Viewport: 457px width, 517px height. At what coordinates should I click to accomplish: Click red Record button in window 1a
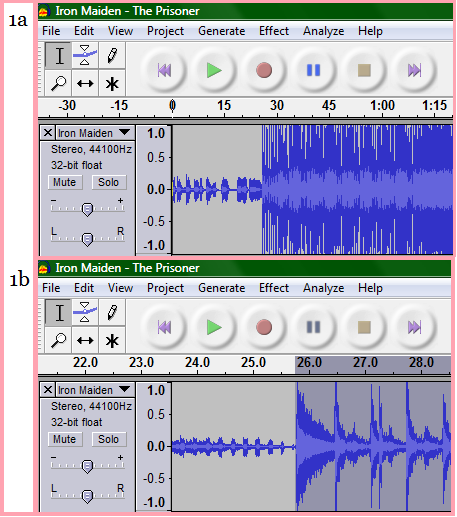pos(264,70)
